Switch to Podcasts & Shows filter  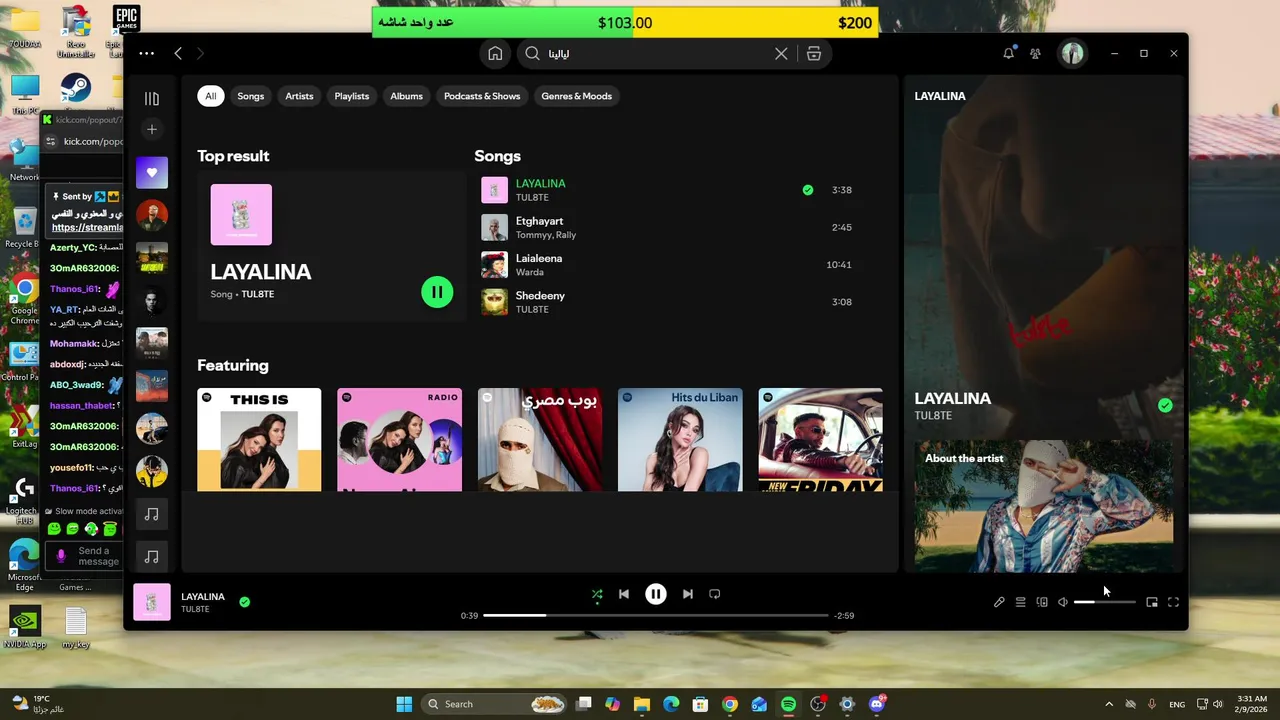482,96
